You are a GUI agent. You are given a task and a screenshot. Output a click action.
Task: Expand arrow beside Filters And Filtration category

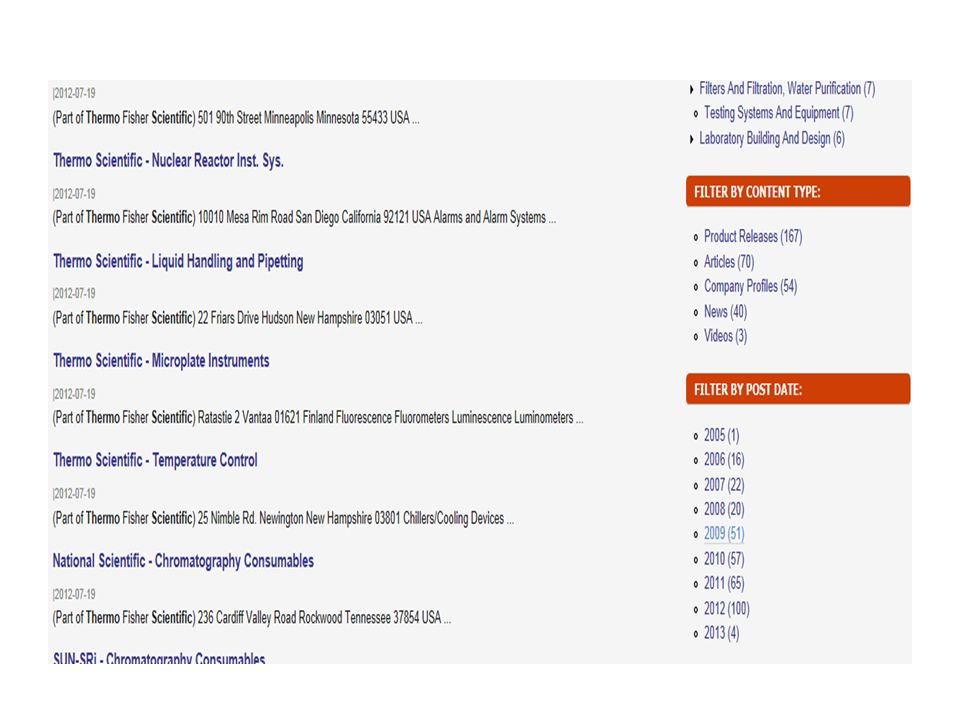692,89
